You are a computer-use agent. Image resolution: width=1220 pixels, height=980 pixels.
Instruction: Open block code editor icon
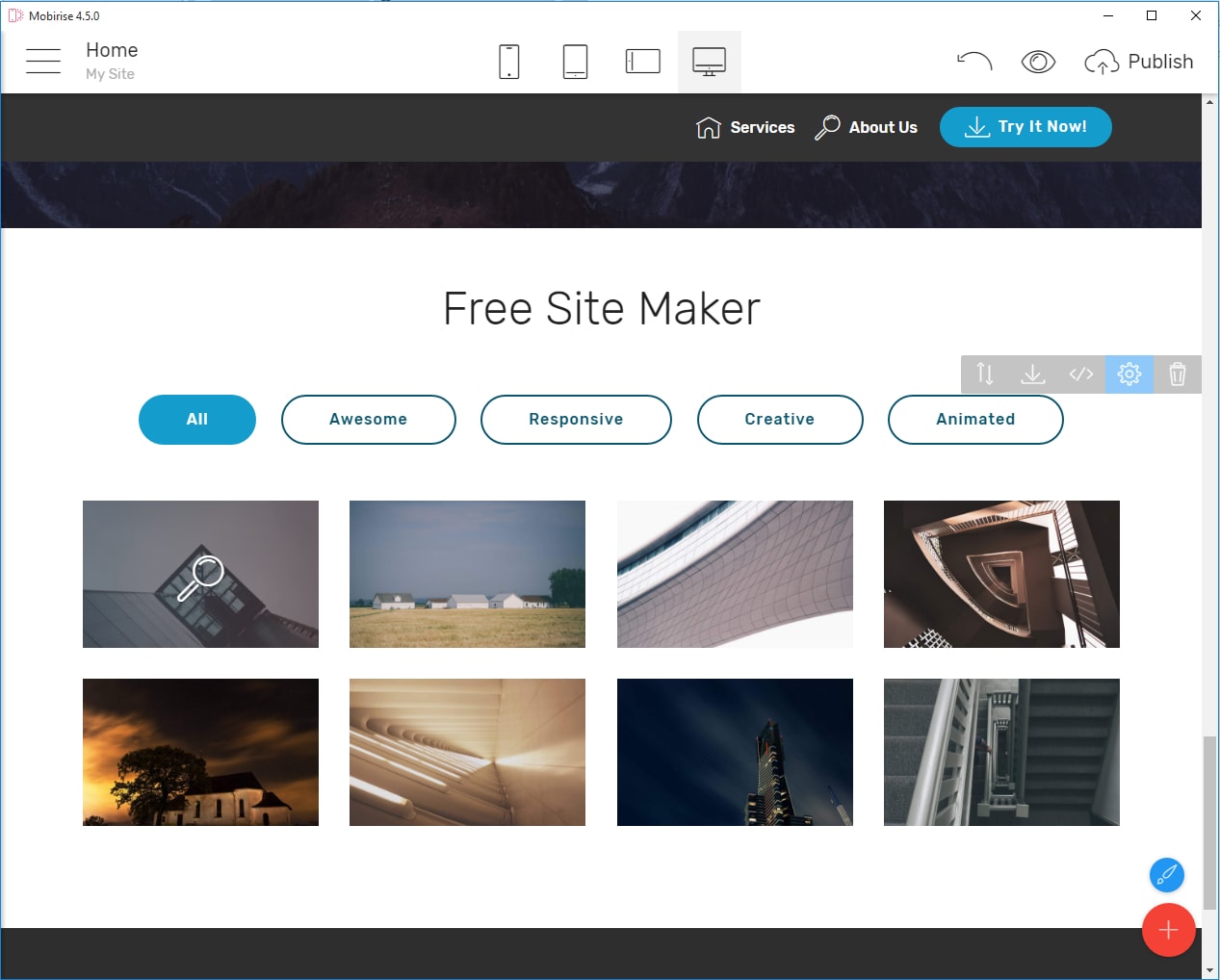1080,374
